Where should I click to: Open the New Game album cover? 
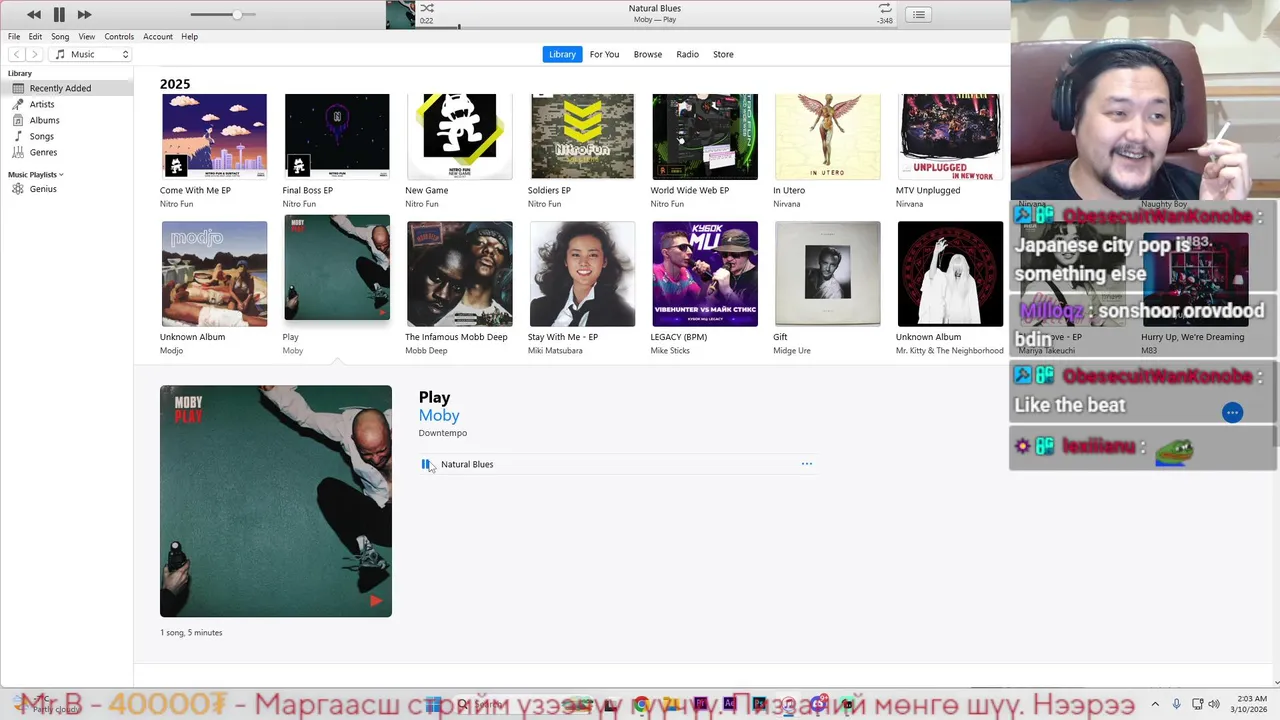(459, 136)
